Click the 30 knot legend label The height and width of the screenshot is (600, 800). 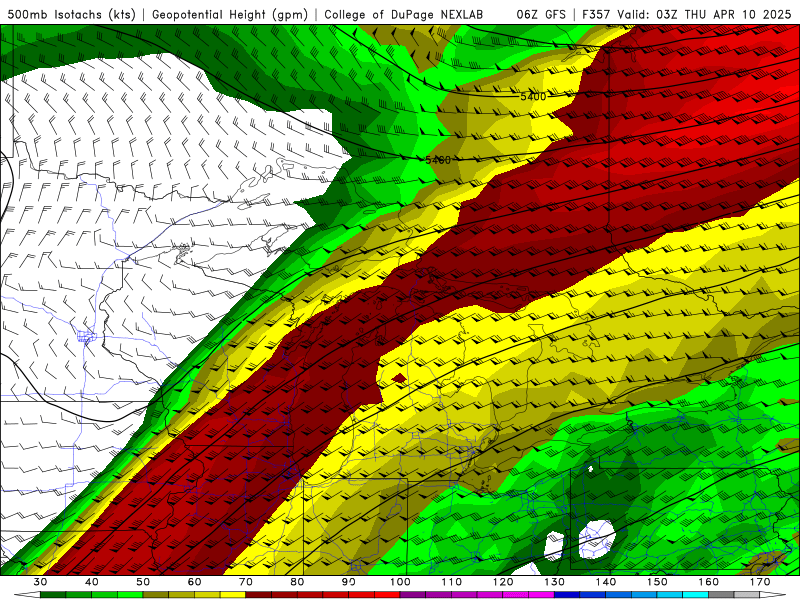point(40,582)
